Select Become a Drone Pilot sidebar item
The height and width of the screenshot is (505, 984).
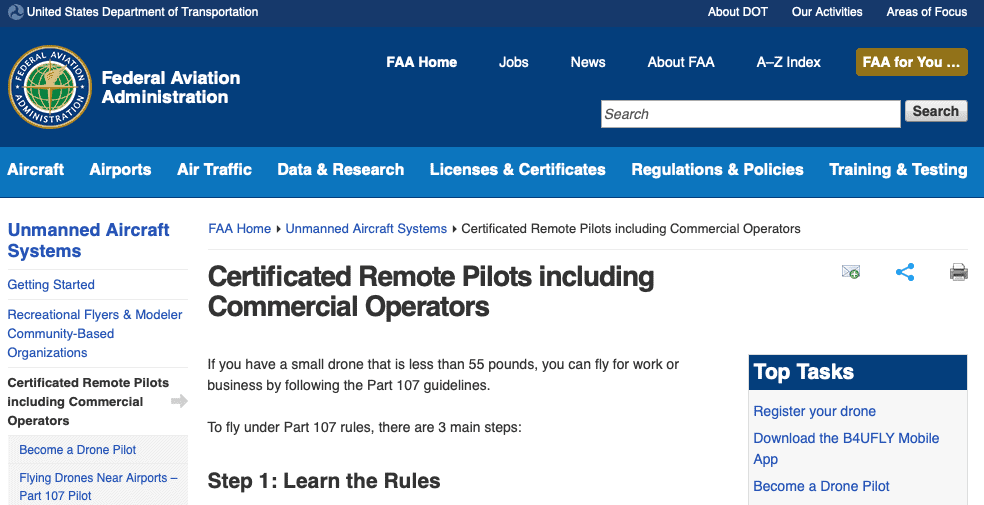(78, 450)
